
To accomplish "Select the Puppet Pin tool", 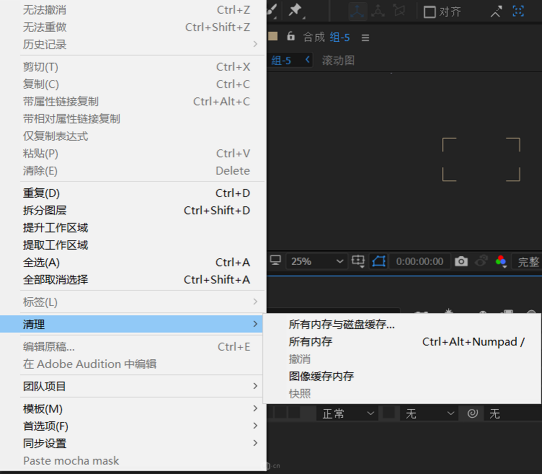I will (296, 10).
